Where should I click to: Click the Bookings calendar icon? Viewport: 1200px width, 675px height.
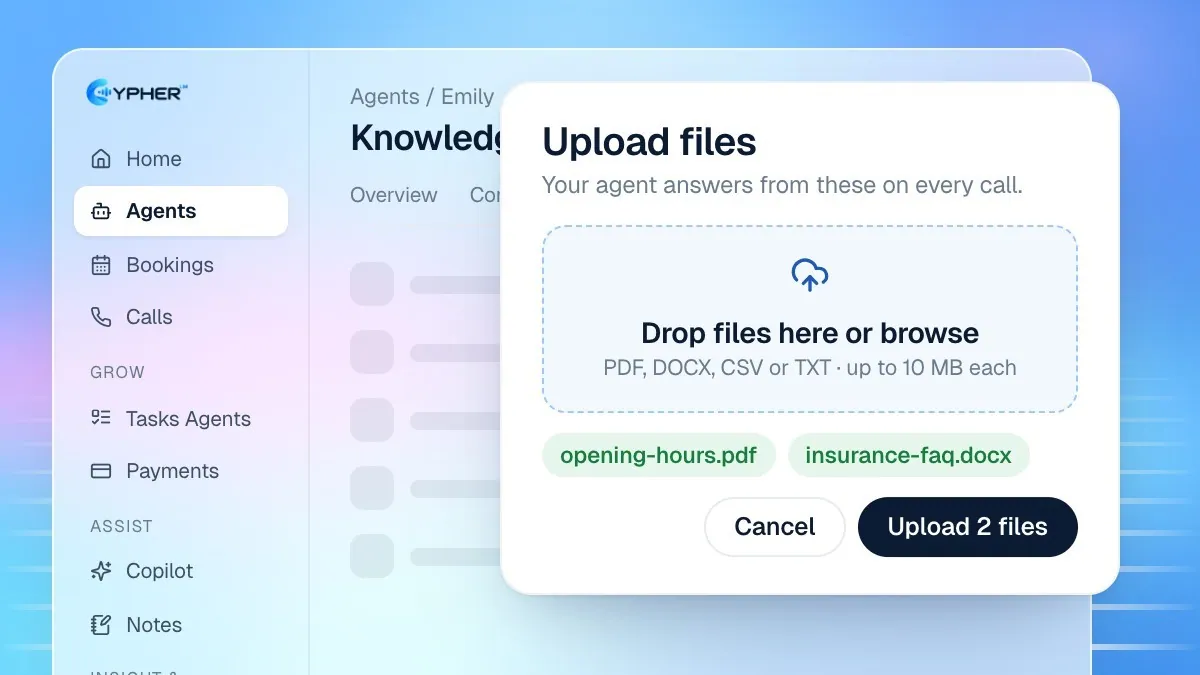click(101, 265)
